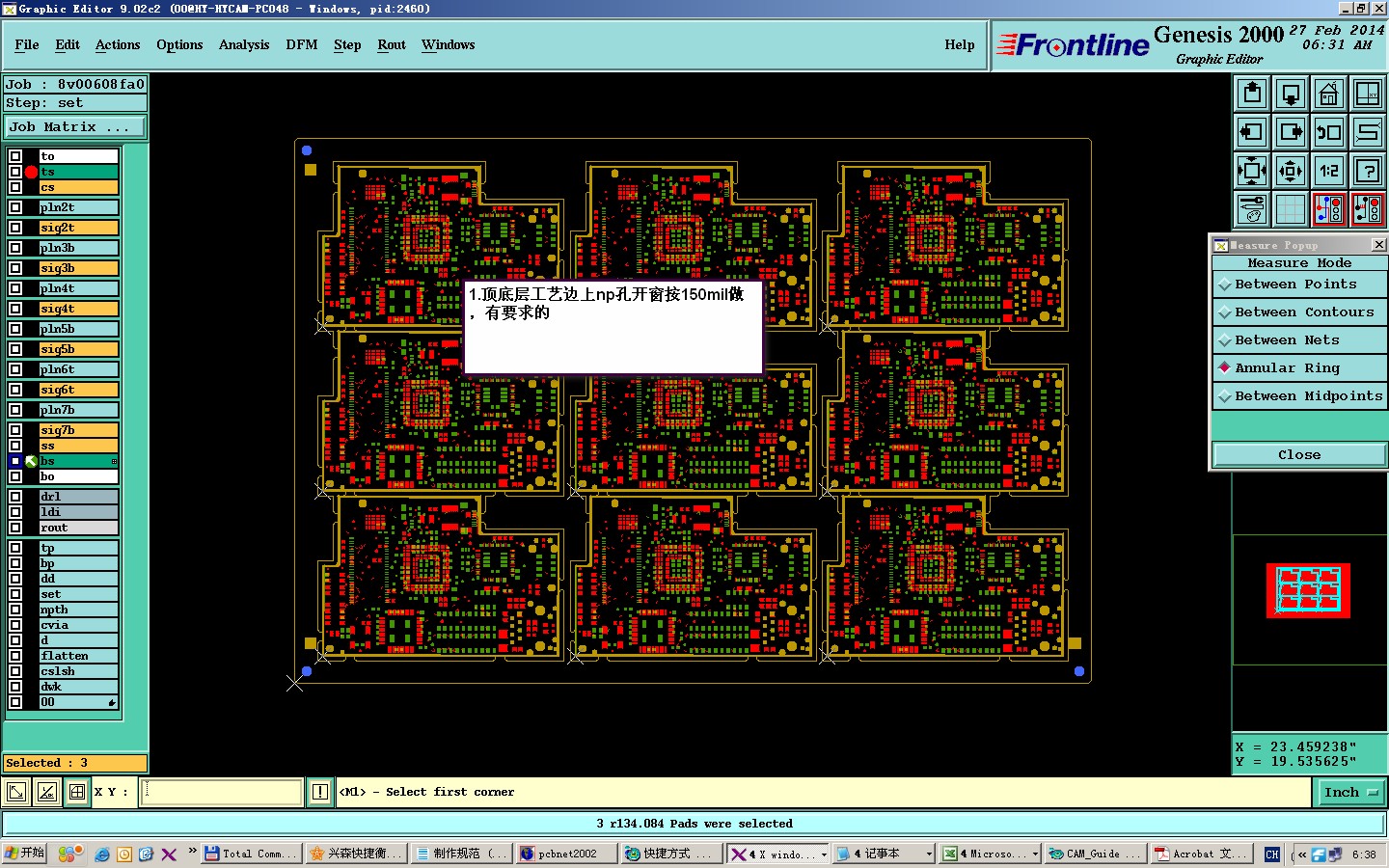The height and width of the screenshot is (868, 1389).
Task: Open the Help menu
Action: click(x=960, y=45)
